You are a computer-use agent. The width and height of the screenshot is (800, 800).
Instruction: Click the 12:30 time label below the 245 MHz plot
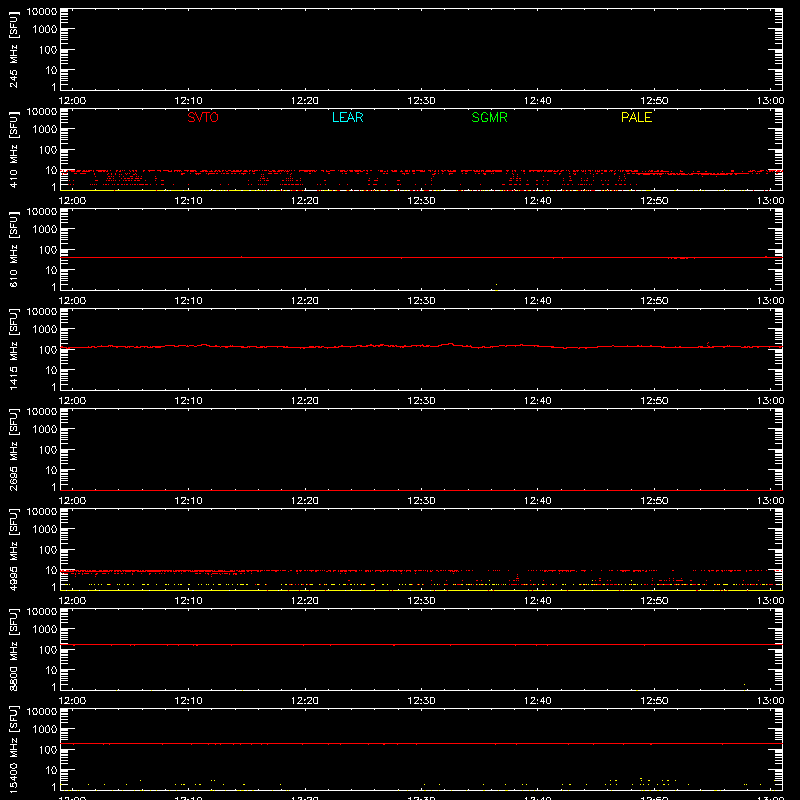pyautogui.click(x=421, y=101)
